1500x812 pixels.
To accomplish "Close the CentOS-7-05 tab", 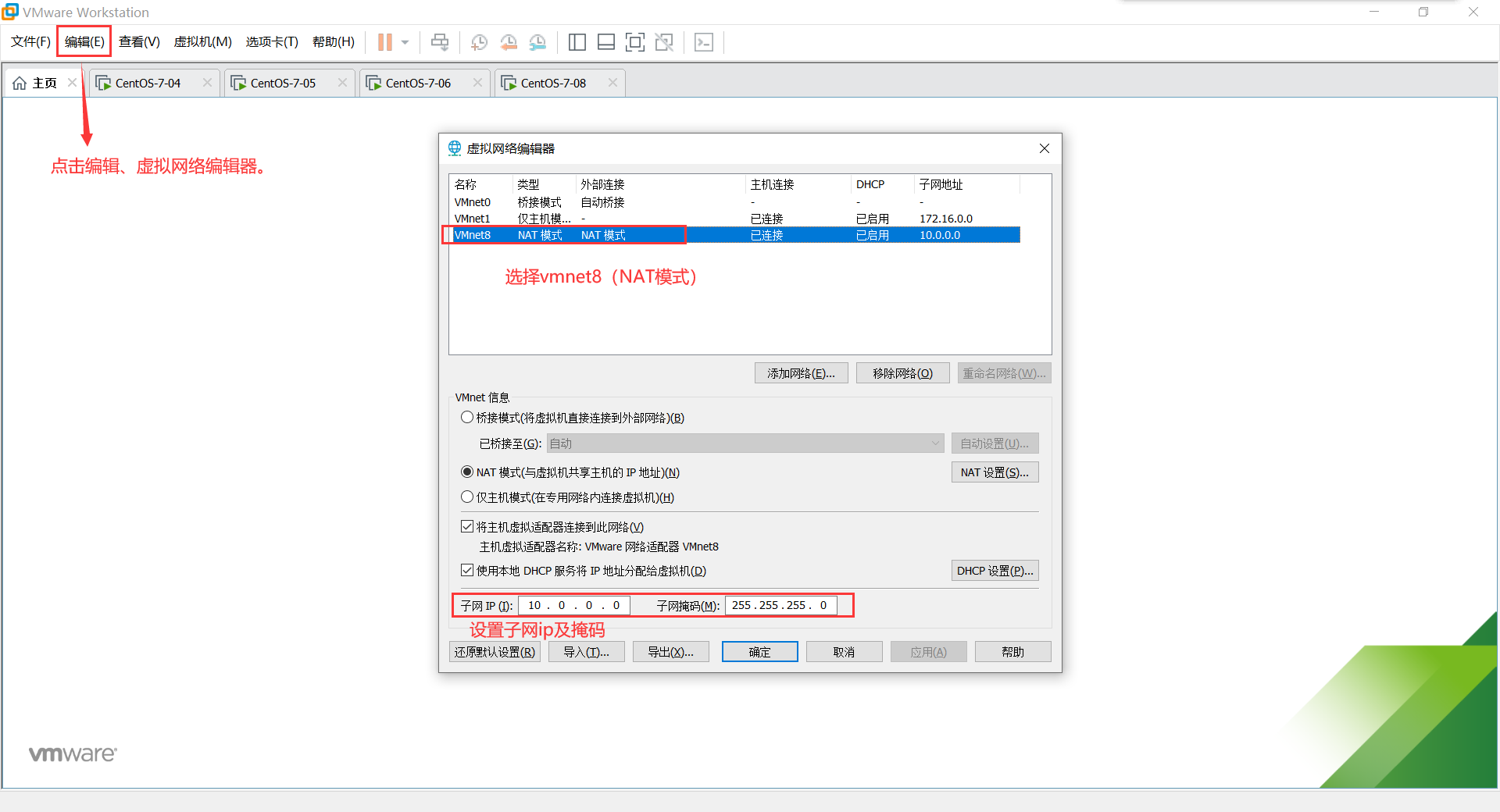I will (342, 82).
